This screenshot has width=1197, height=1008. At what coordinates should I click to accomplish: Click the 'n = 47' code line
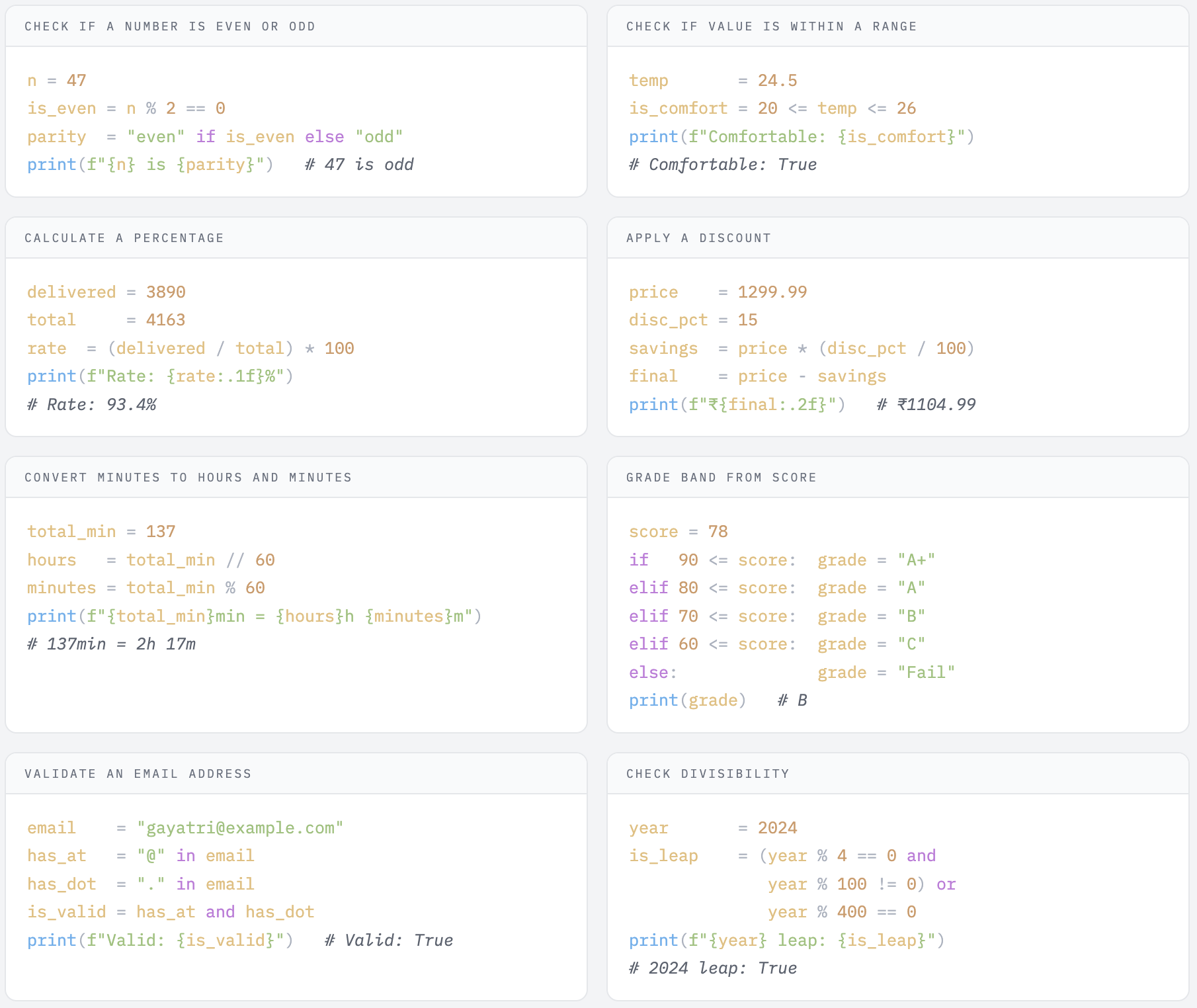coord(57,81)
